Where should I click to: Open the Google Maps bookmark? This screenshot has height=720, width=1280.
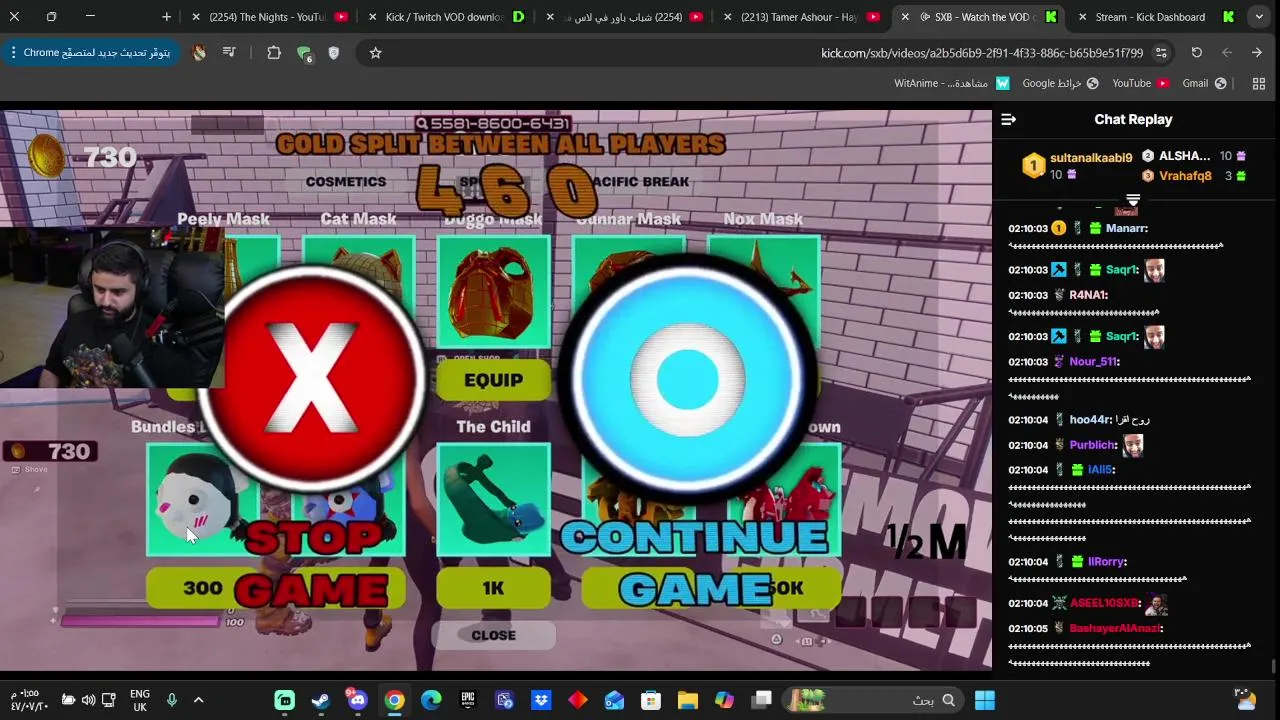(1060, 84)
